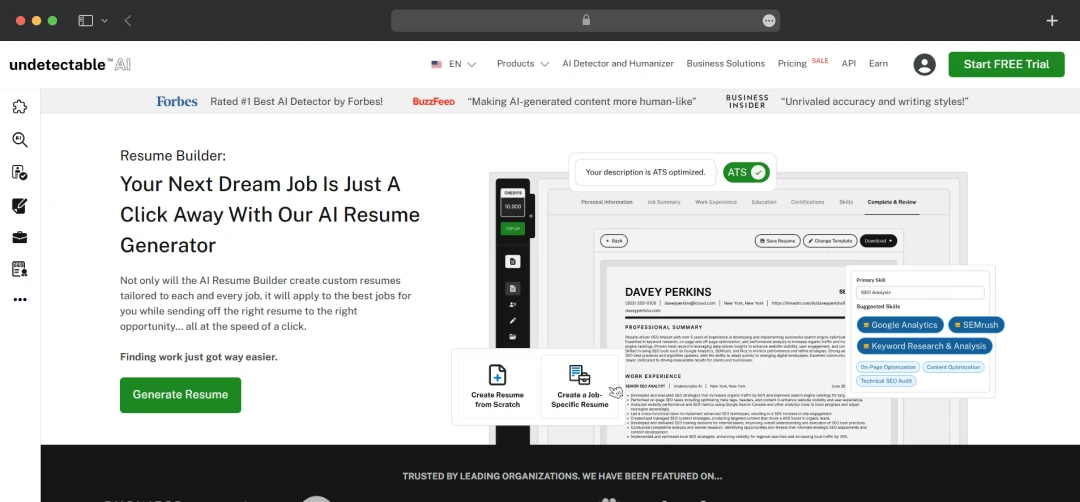The image size is (1080, 502).
Task: Click the pencil icon in preview dark sidebar
Action: click(x=512, y=321)
